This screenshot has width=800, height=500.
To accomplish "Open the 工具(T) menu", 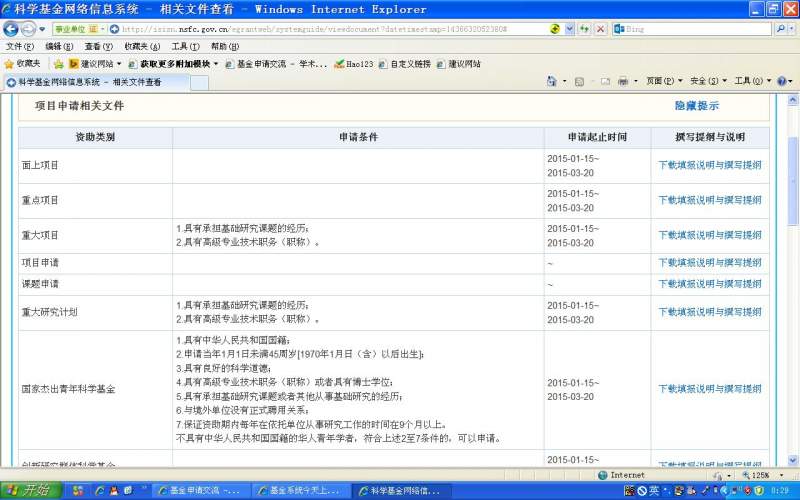I will (185, 46).
